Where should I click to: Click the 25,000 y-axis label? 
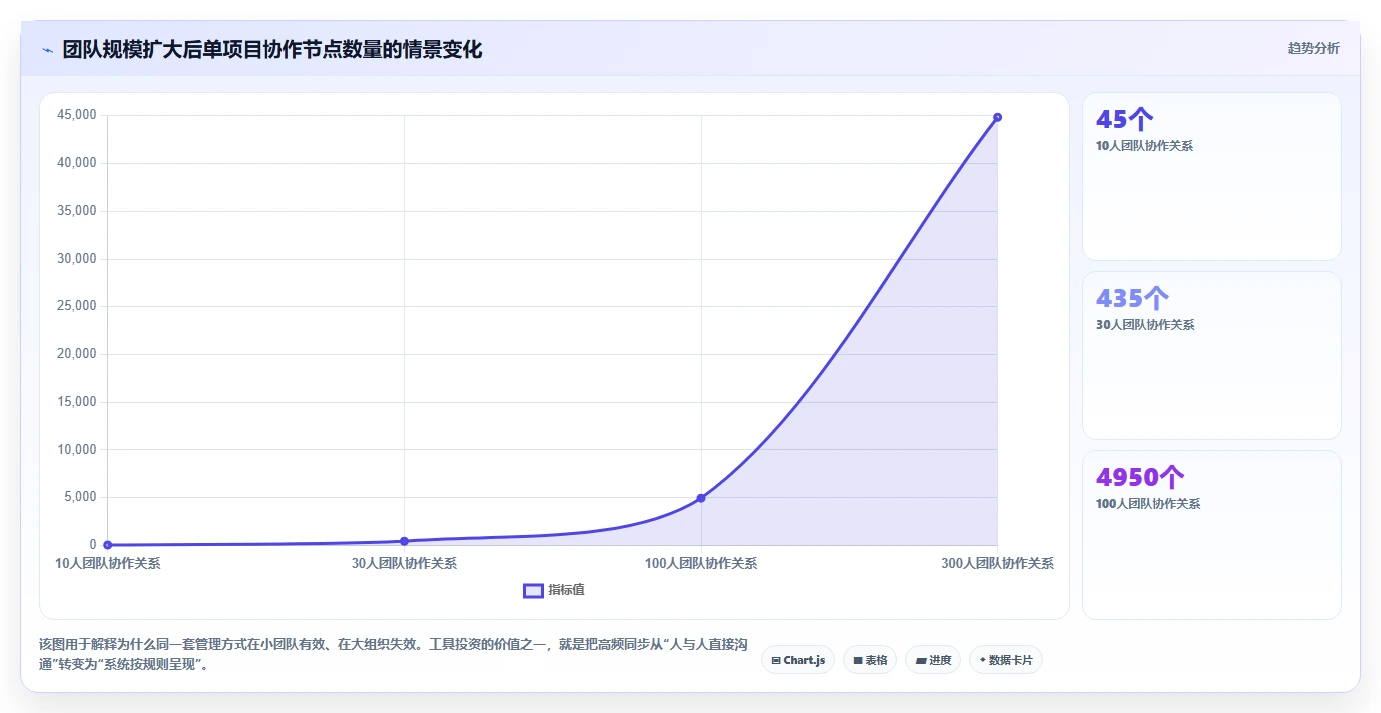tap(77, 306)
